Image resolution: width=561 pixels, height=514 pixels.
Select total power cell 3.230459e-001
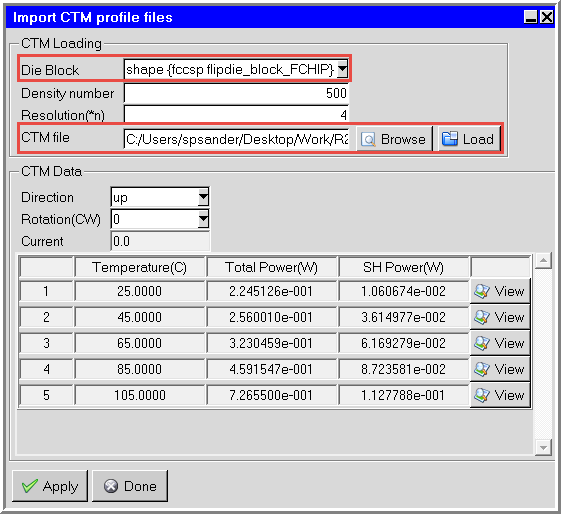272,343
